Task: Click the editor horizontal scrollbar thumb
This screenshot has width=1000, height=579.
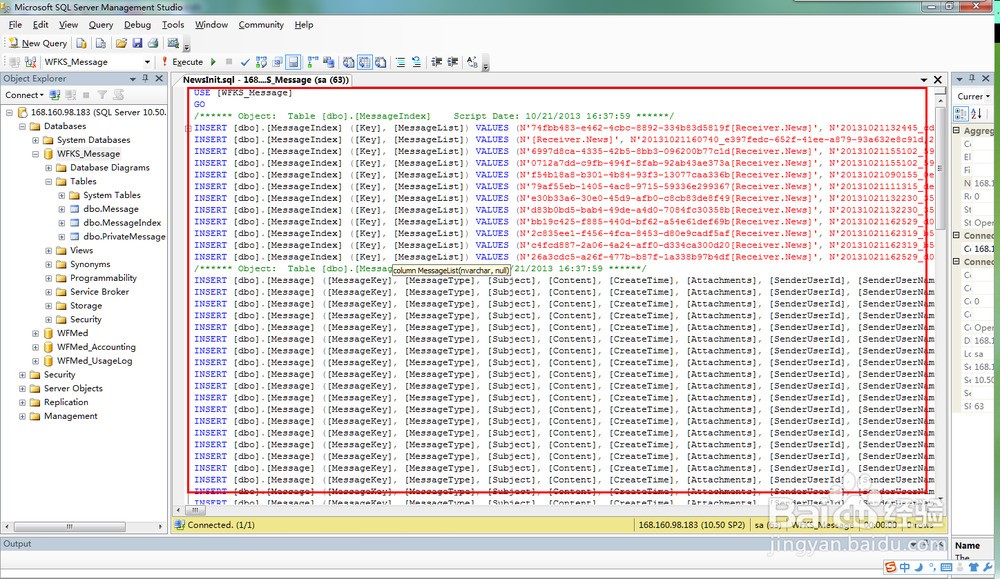Action: click(x=195, y=510)
